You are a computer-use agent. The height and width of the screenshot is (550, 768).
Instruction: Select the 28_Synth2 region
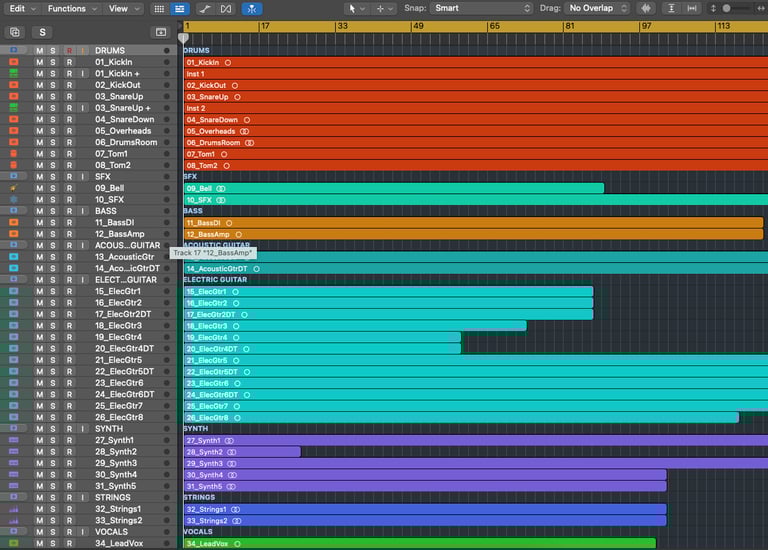pyautogui.click(x=242, y=452)
